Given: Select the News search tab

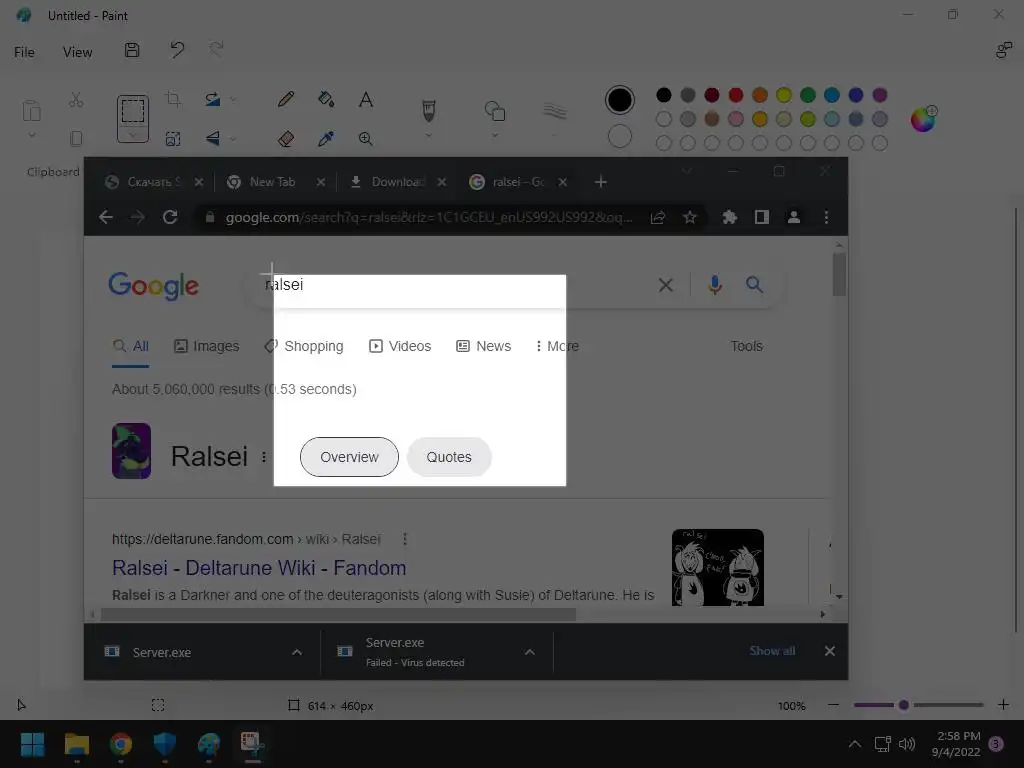Looking at the screenshot, I should click(x=483, y=346).
